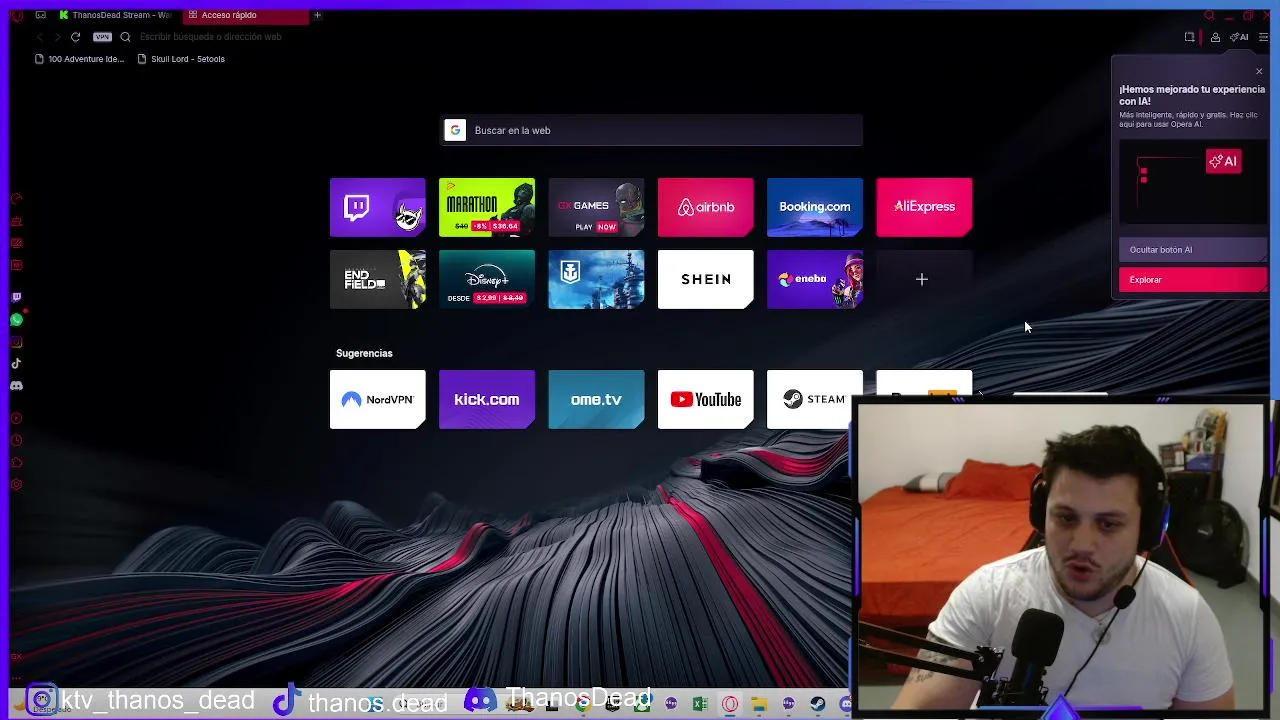Viewport: 1280px width, 720px height.
Task: Open Instagram in the sidebar
Action: [16, 342]
